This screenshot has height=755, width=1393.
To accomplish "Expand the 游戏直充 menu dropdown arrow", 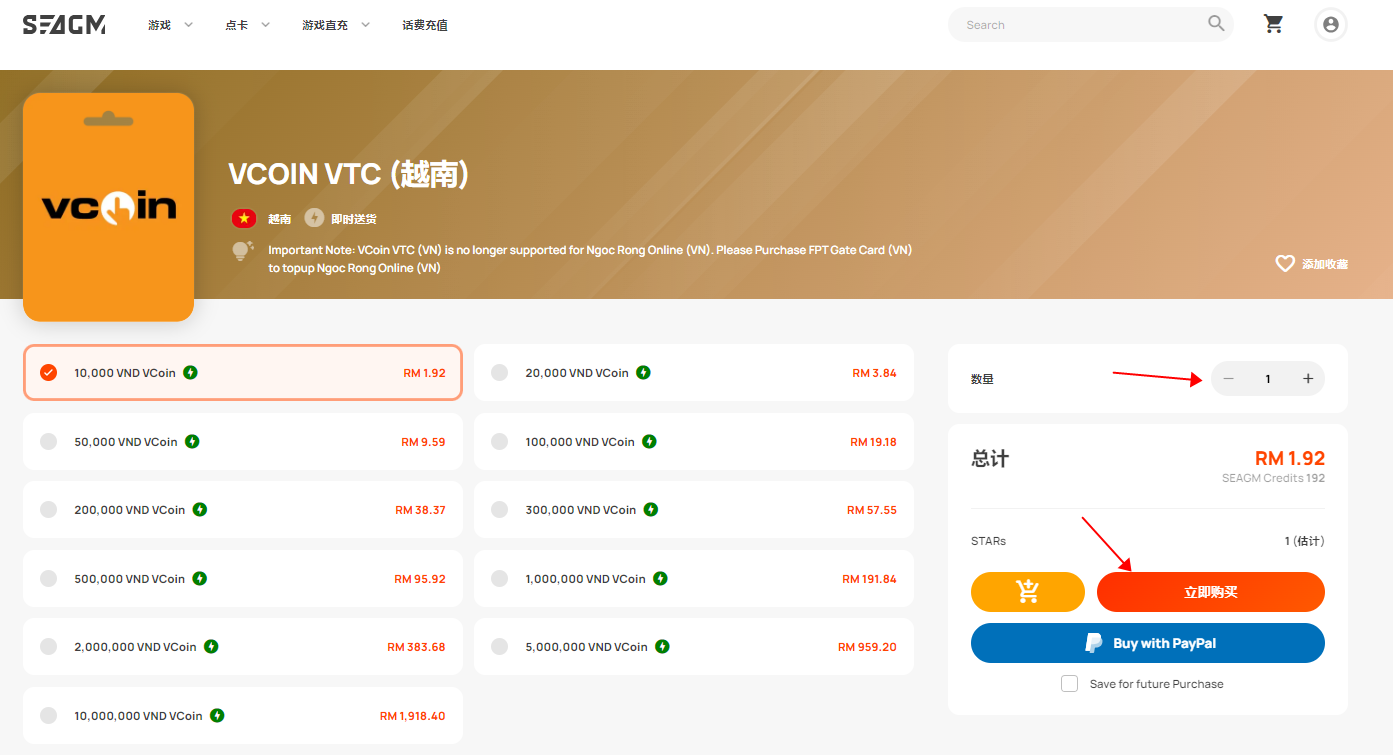I will click(x=365, y=25).
